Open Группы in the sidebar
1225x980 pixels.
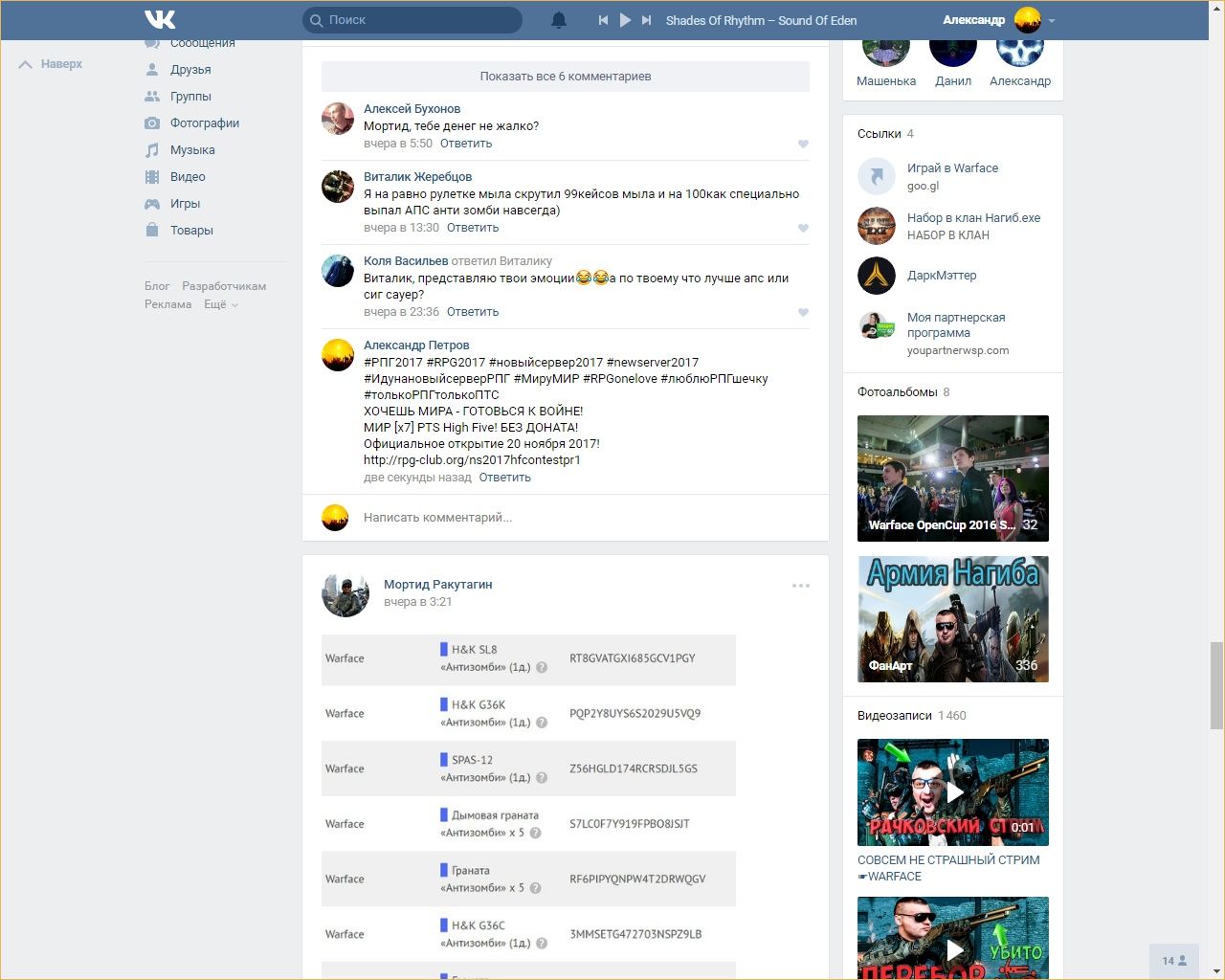tap(190, 97)
